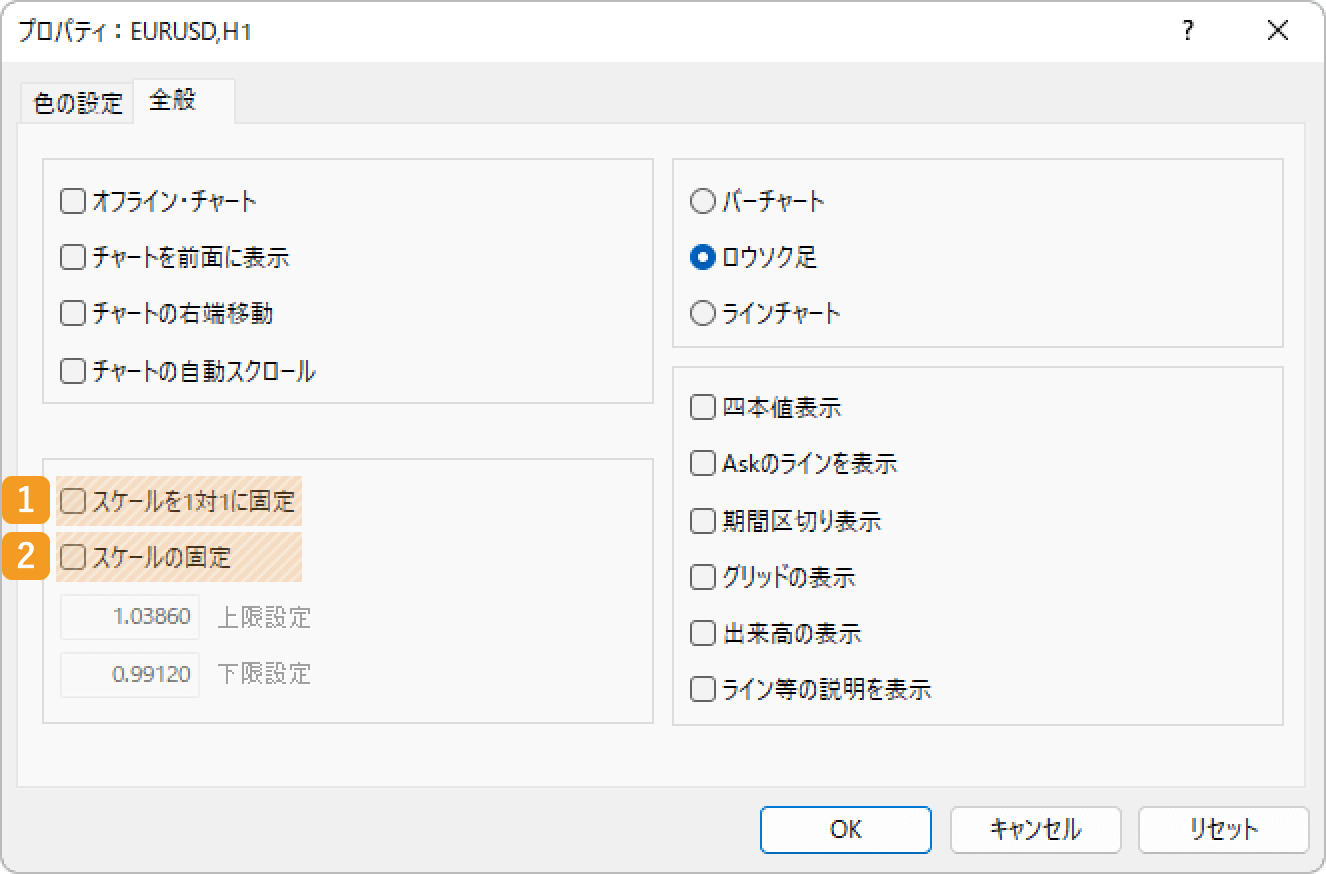1326x874 pixels.
Task: Toggle 期間区切り表示 checkbox
Action: click(703, 521)
